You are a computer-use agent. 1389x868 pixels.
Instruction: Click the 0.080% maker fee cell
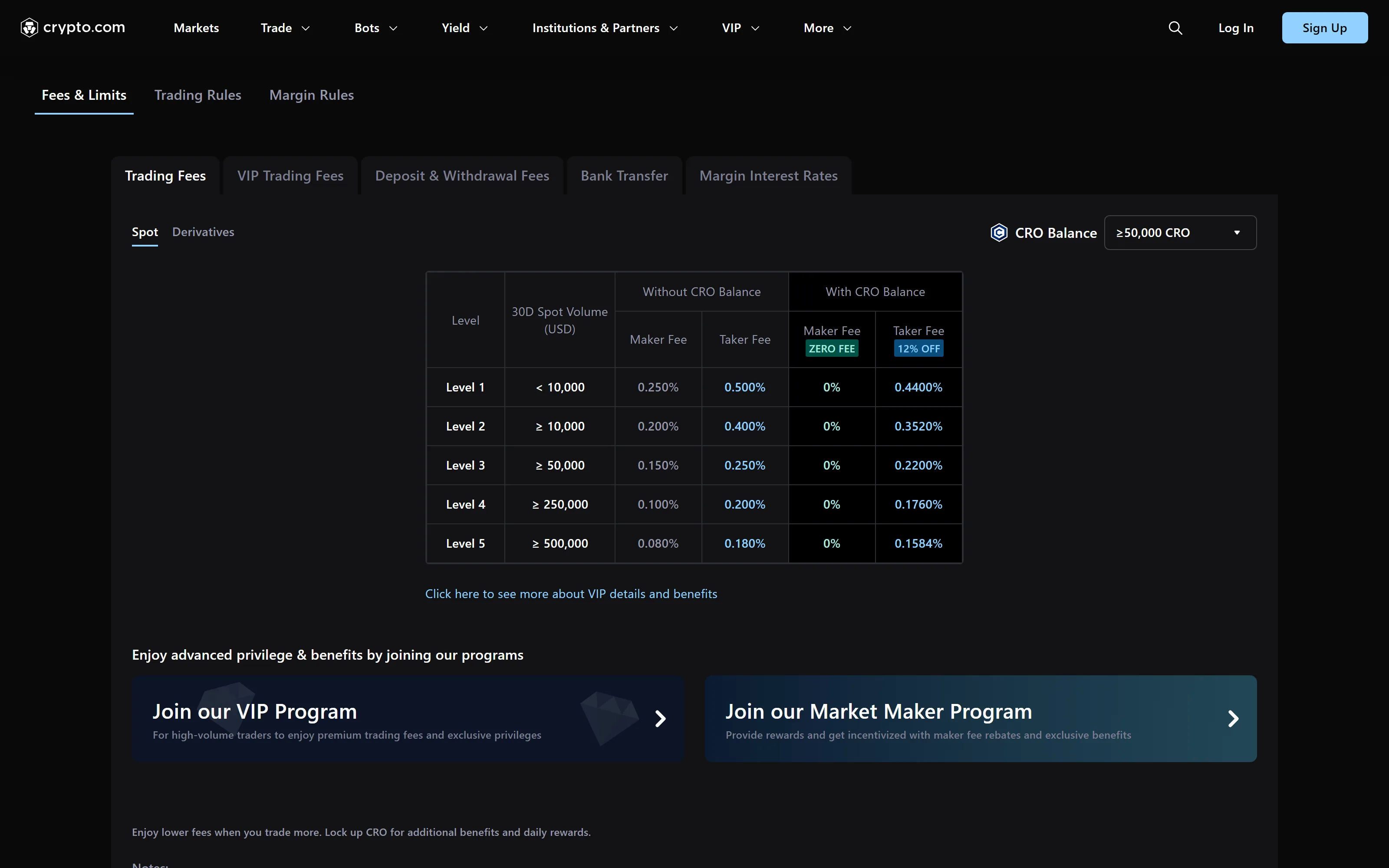point(658,544)
